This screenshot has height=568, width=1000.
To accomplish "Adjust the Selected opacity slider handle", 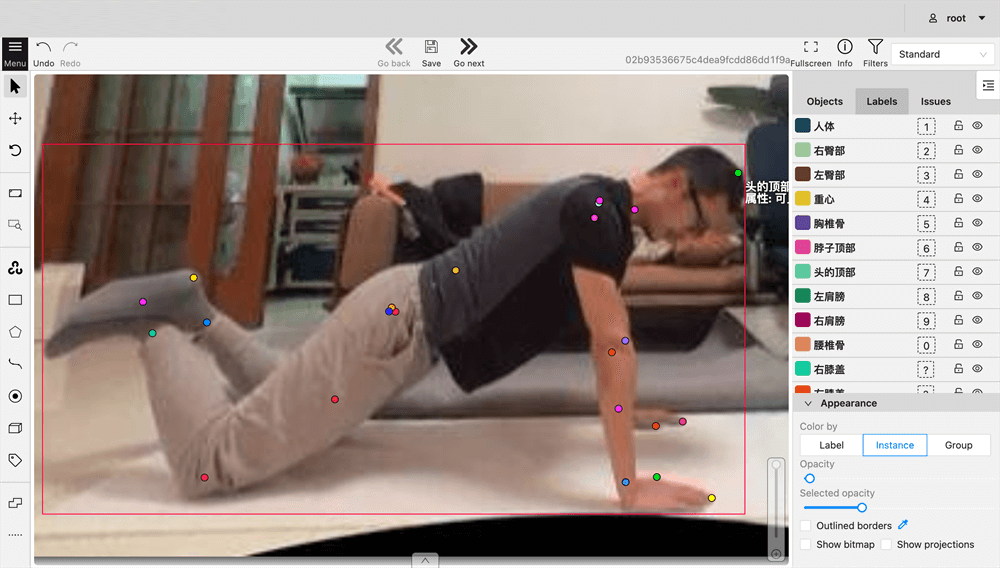I will (862, 507).
